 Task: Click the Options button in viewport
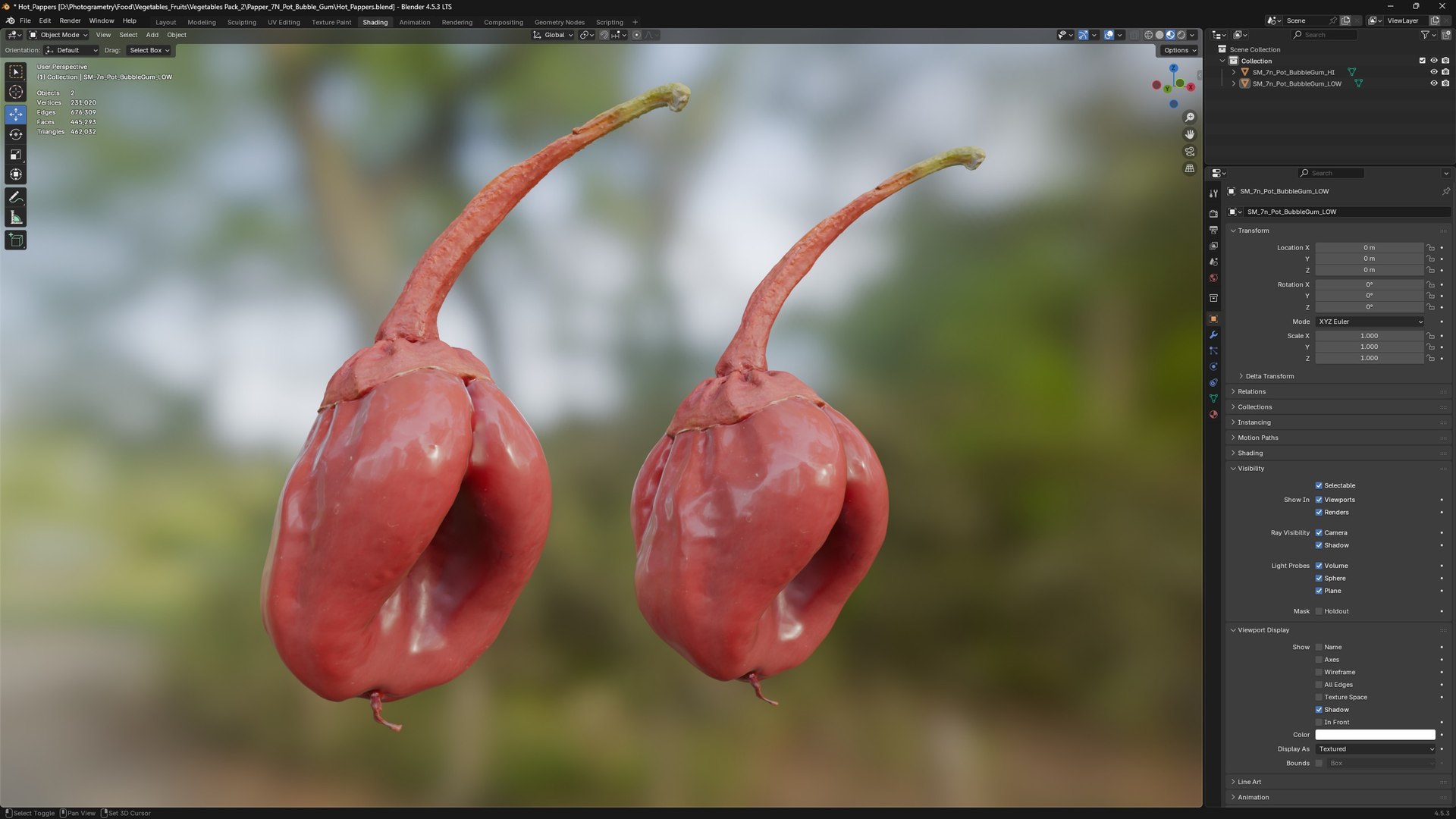pos(1179,50)
